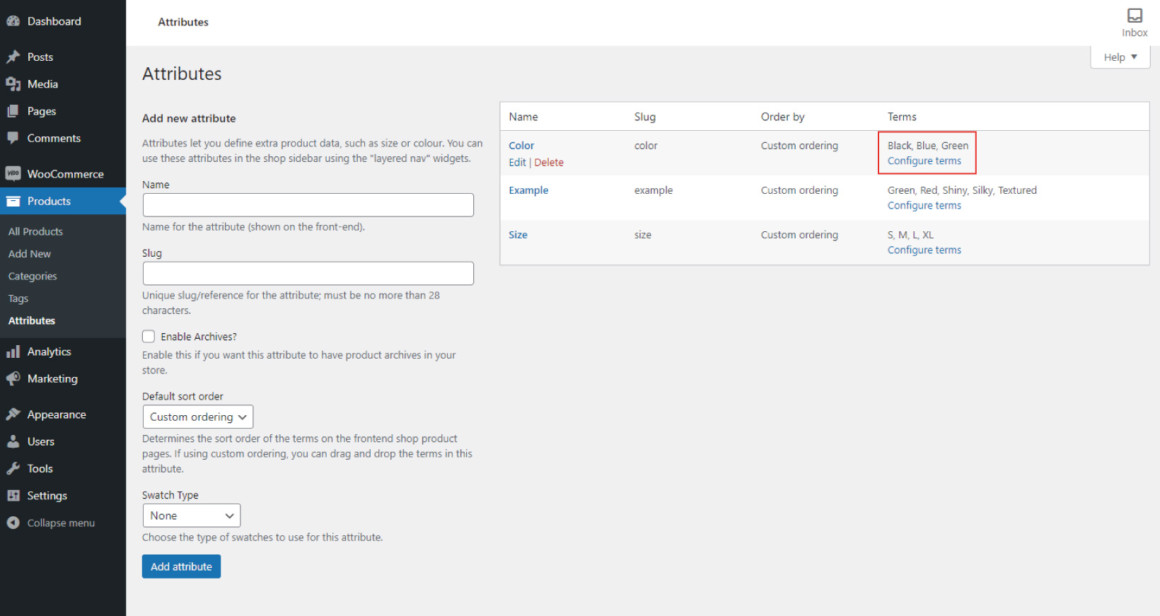Viewport: 1160px width, 616px height.
Task: Click the Tools wrench icon
Action: click(x=13, y=468)
